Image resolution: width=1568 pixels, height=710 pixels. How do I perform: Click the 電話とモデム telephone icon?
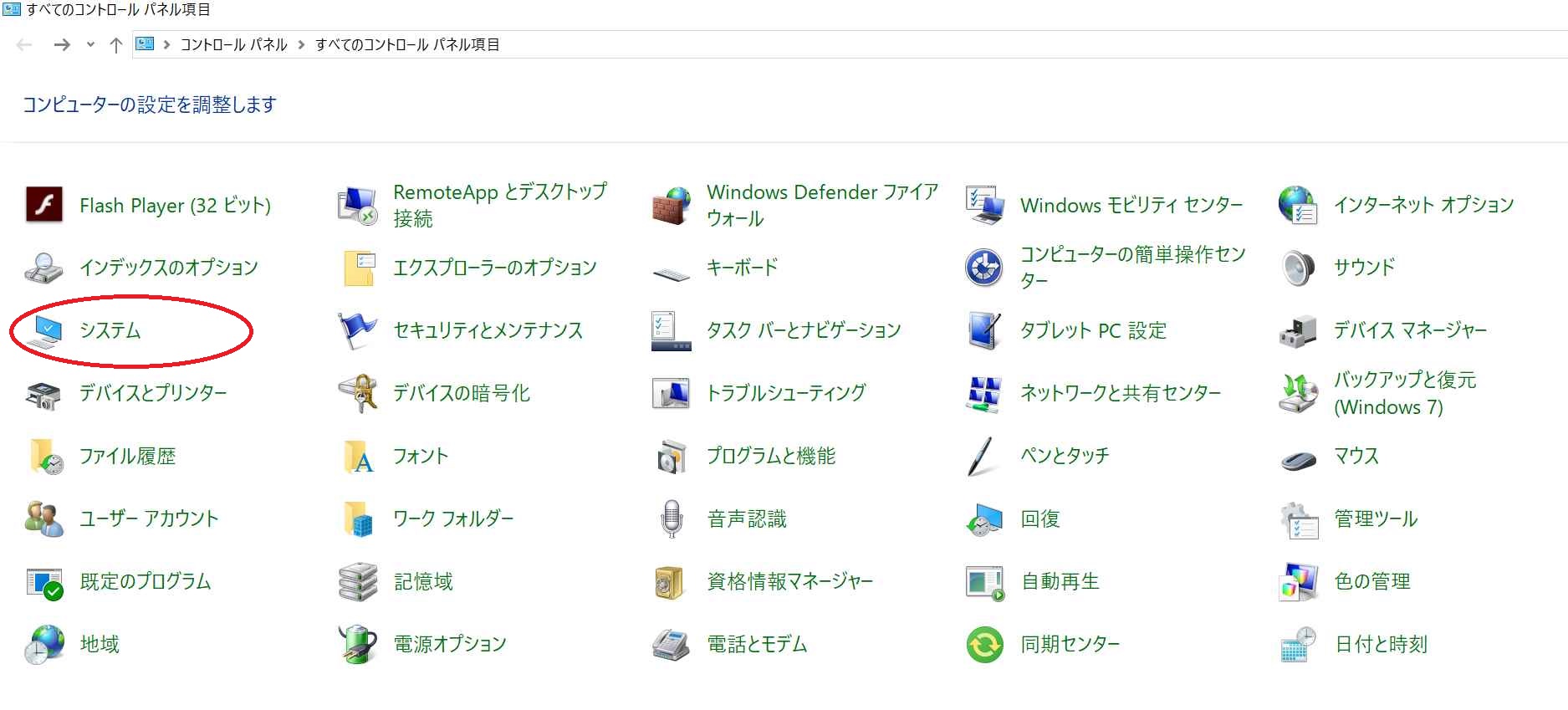[671, 645]
